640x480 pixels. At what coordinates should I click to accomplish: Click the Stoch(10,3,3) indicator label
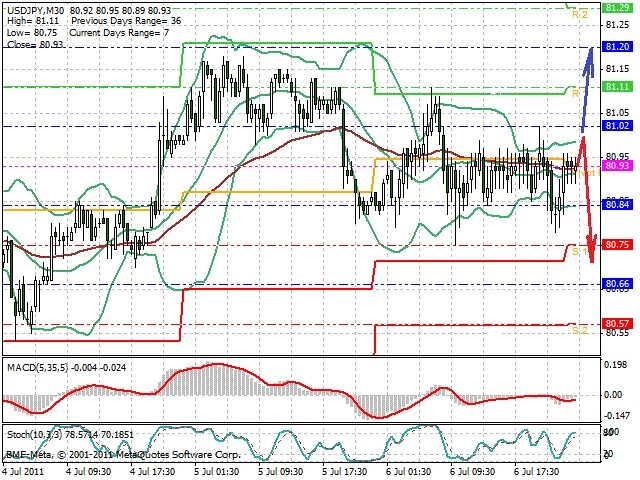(35, 434)
